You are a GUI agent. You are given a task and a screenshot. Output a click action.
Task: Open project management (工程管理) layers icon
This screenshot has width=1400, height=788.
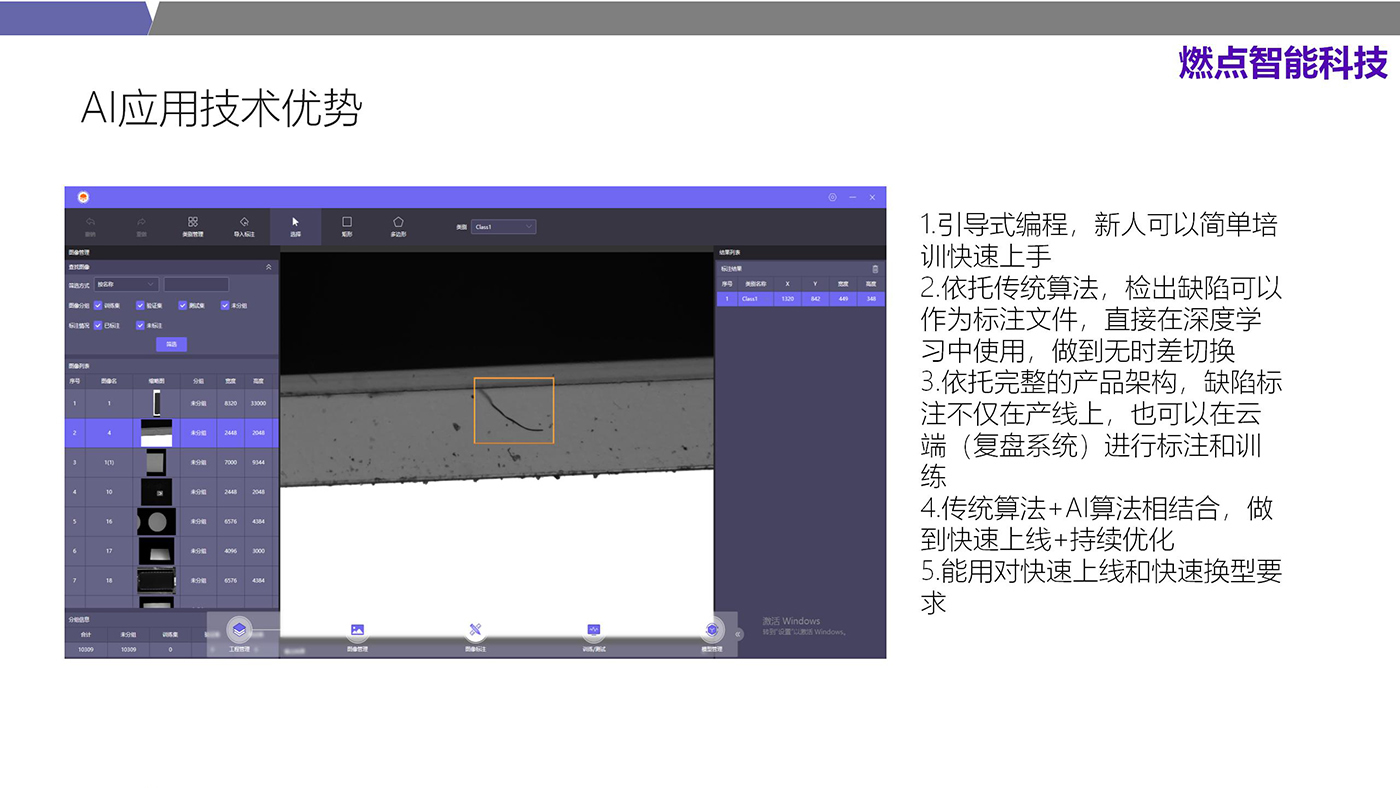click(239, 630)
